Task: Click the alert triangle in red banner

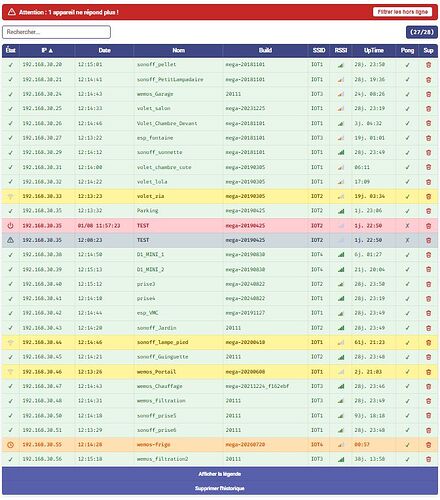Action: coord(12,12)
